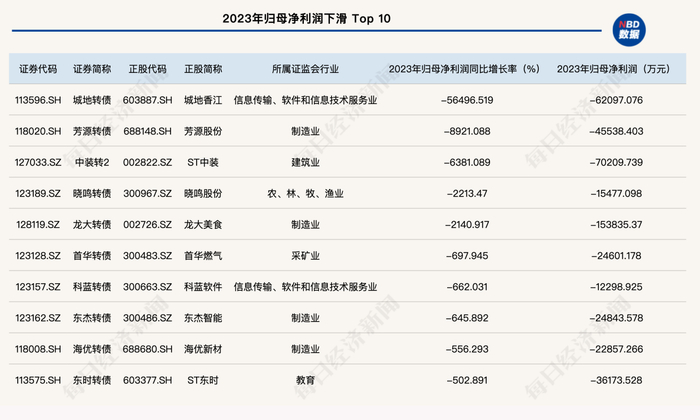Select the cell 龙大美食

[203, 225]
